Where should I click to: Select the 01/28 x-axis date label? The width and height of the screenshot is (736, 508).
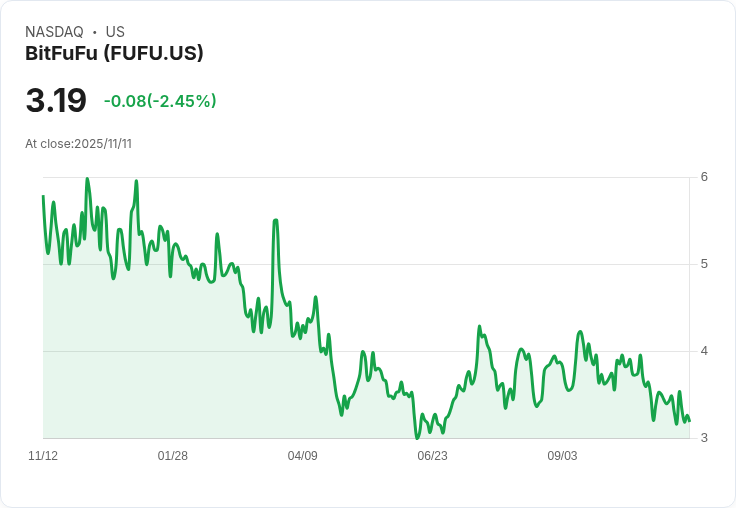click(x=173, y=456)
